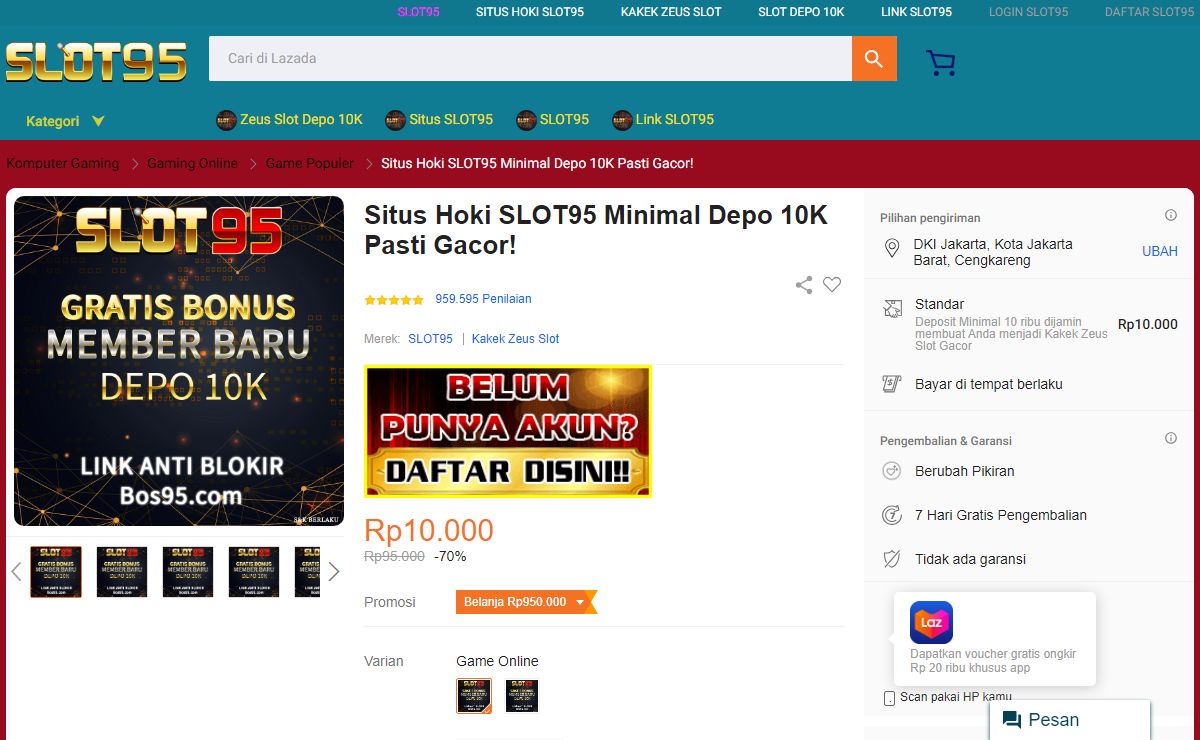Click the coin icon beside Link SLOT95
Image resolution: width=1200 pixels, height=740 pixels.
point(622,120)
